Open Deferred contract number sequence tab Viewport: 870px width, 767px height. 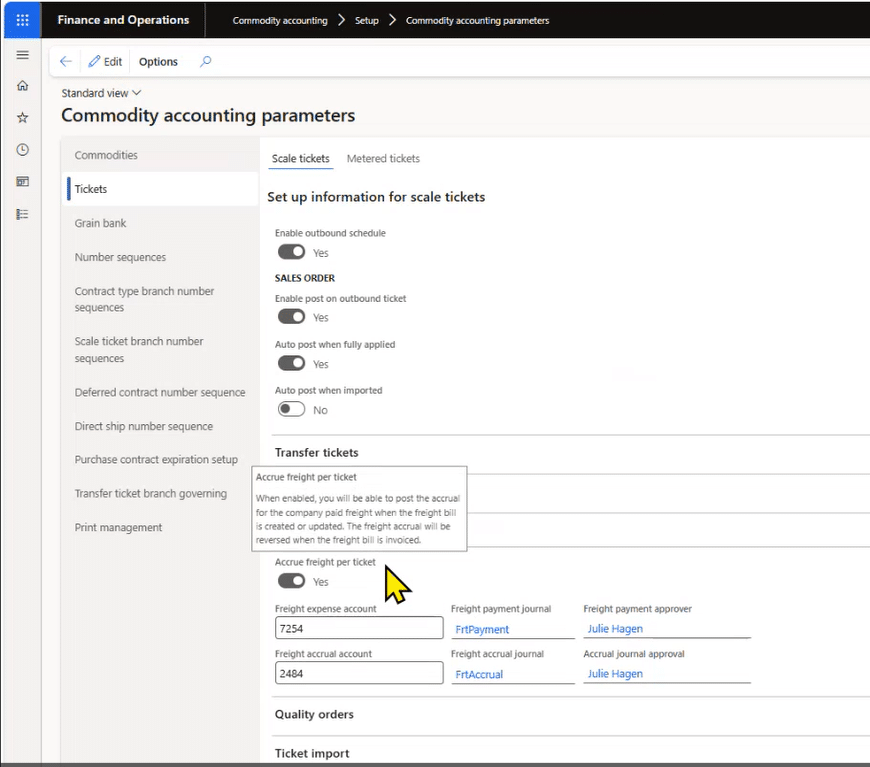coord(160,392)
